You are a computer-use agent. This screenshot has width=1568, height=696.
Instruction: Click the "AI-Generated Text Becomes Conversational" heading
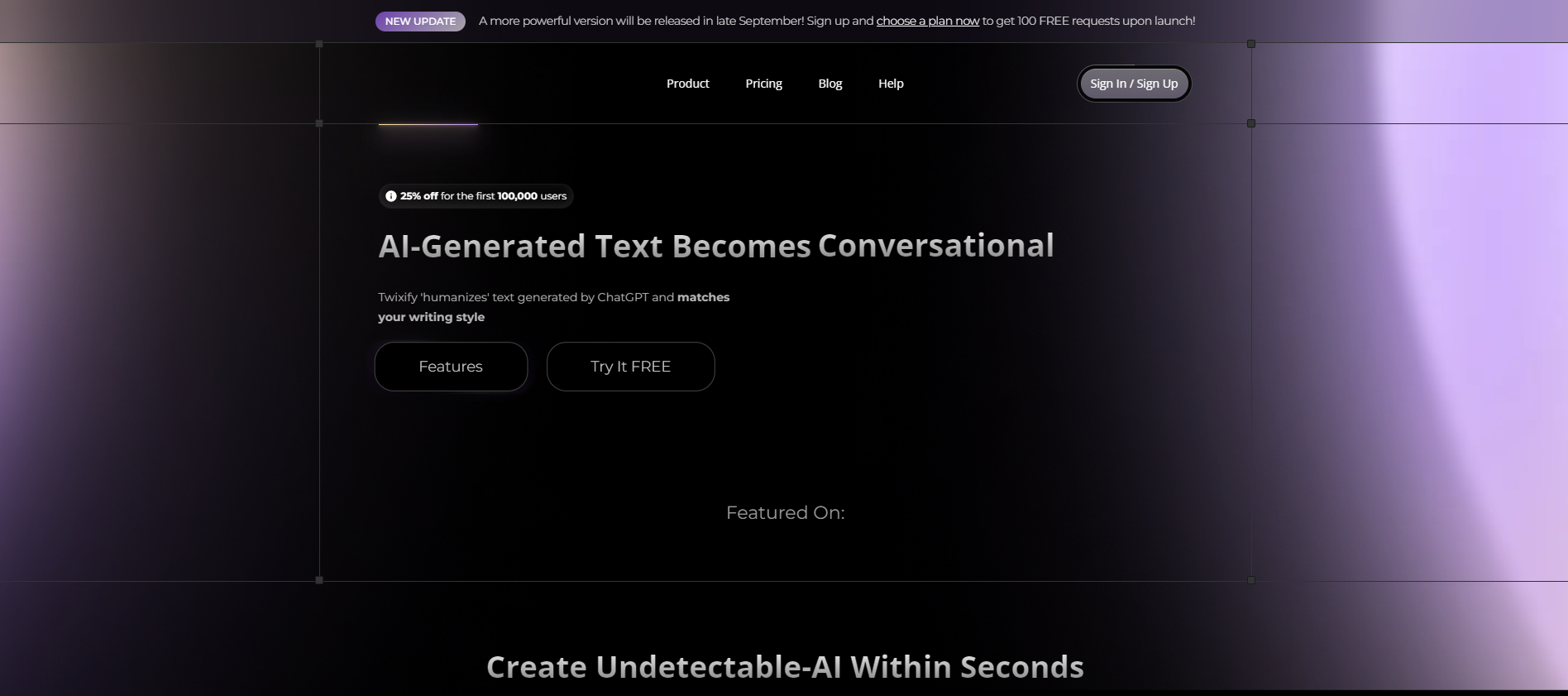(x=716, y=246)
